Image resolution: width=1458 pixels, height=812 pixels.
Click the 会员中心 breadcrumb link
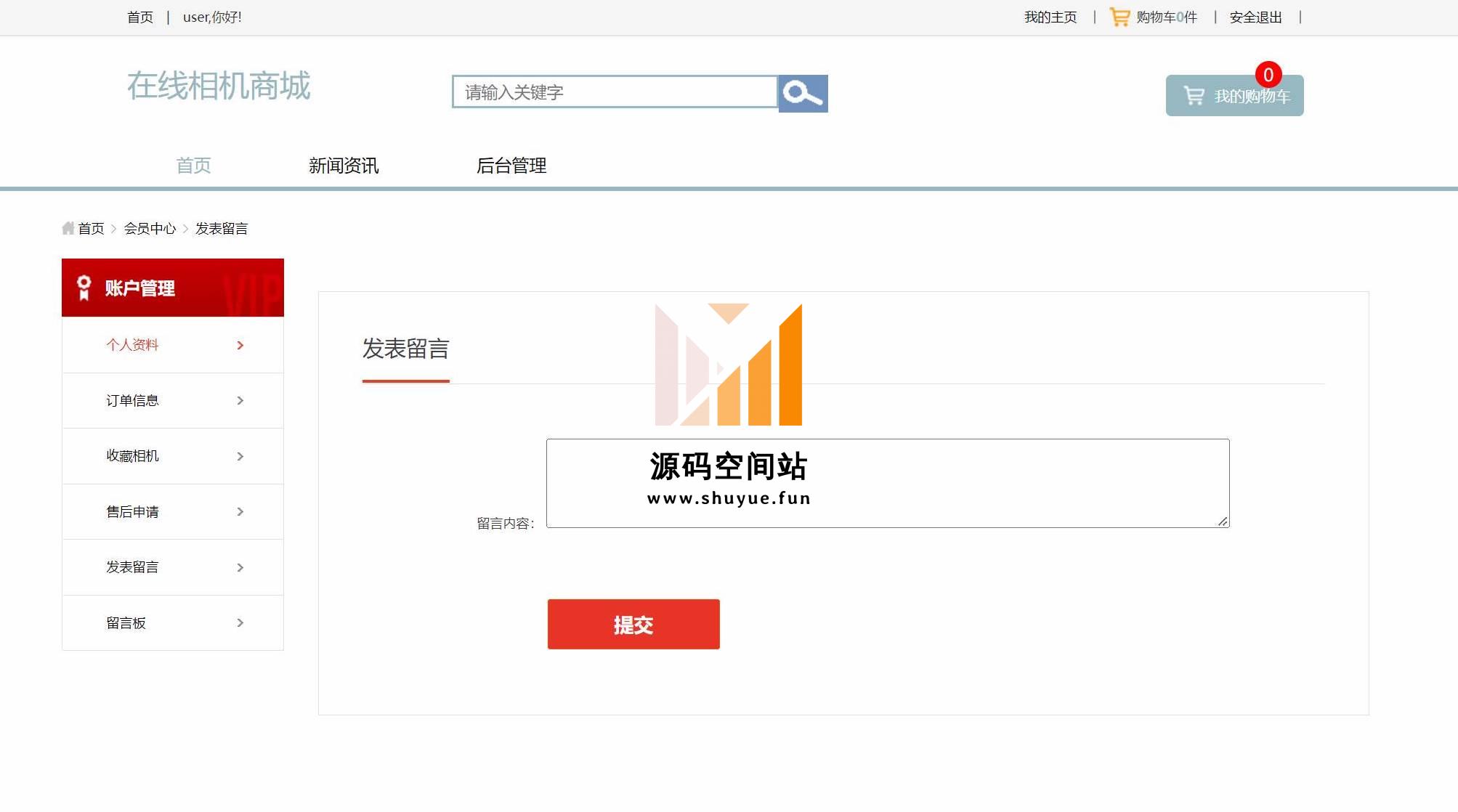coord(150,228)
